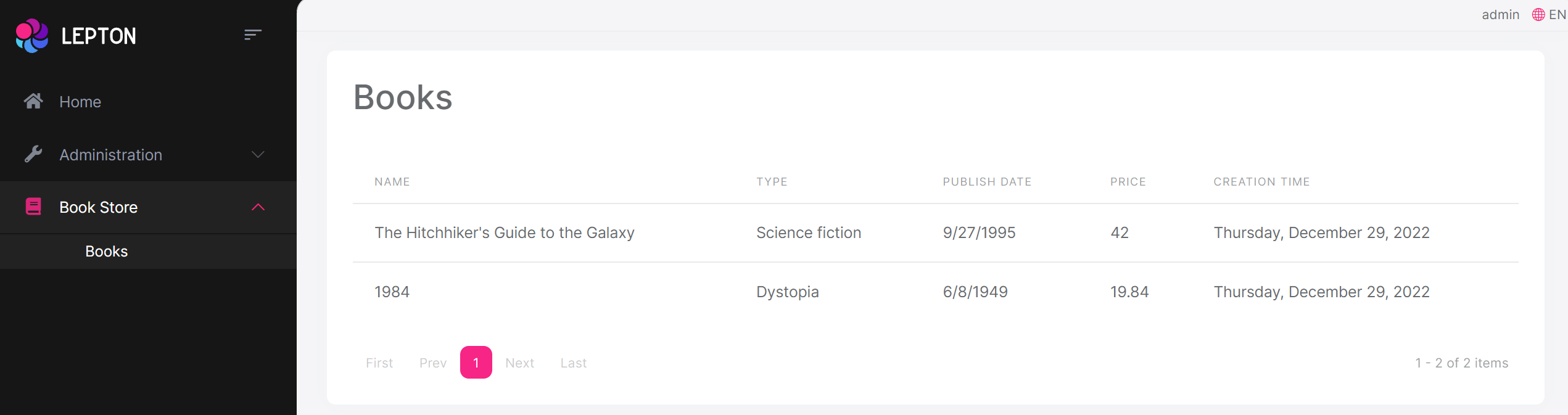Open the admin user menu
1568x415 pixels.
pyautogui.click(x=1500, y=14)
